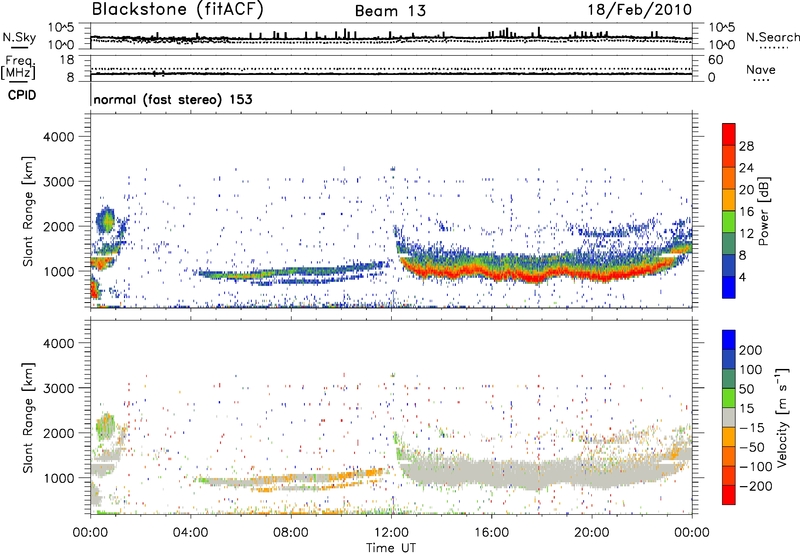
Task: Click the 04:00 time axis label
Action: click(x=190, y=533)
